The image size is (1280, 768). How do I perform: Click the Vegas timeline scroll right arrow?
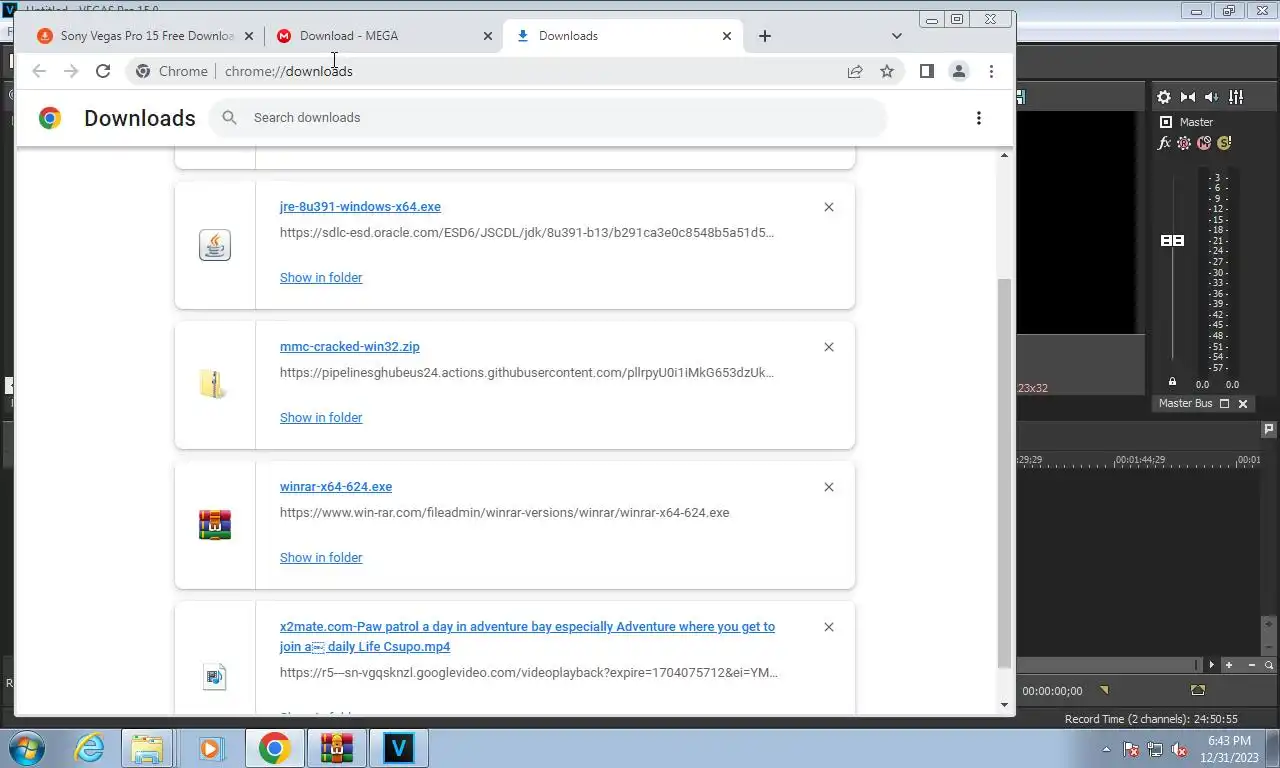coord(1212,665)
